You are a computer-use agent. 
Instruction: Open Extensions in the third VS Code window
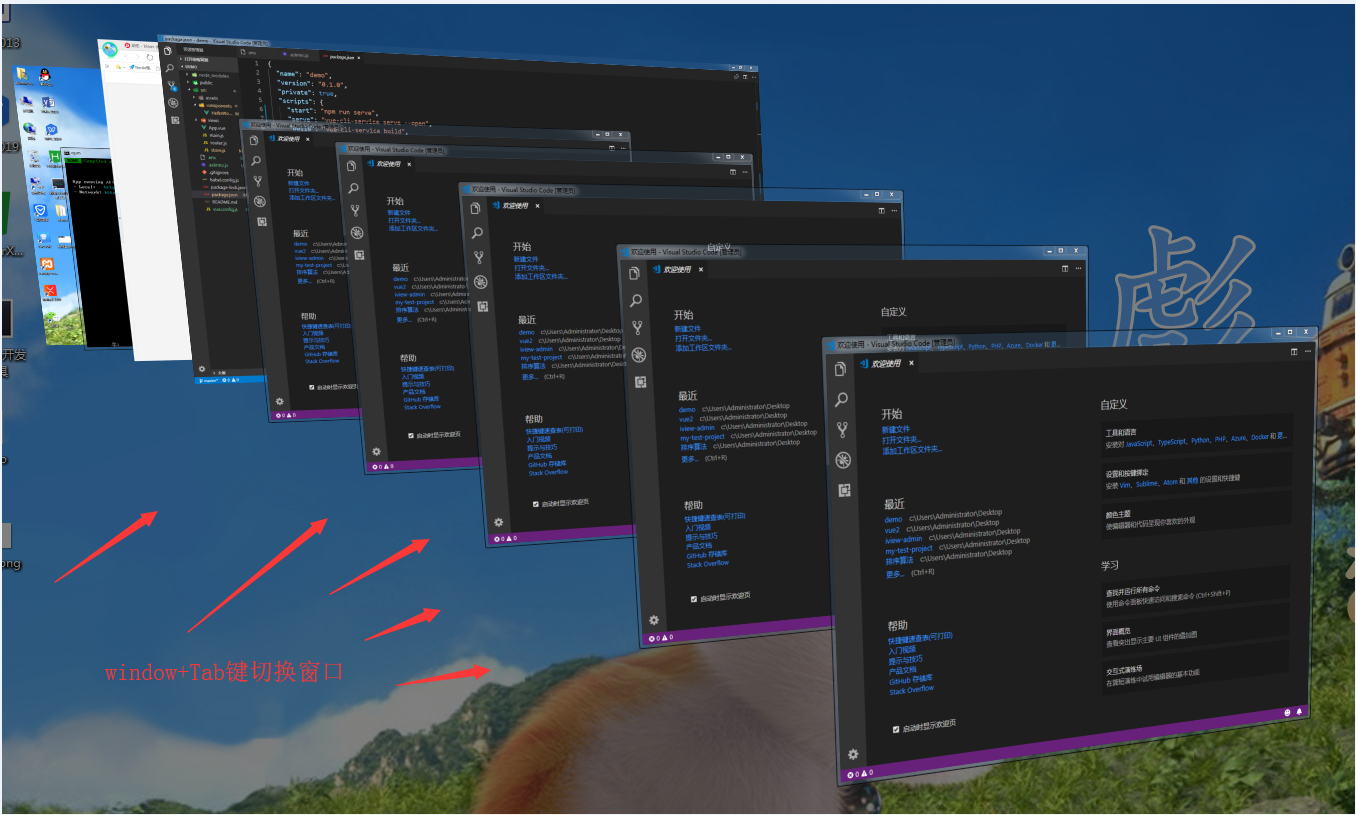483,306
